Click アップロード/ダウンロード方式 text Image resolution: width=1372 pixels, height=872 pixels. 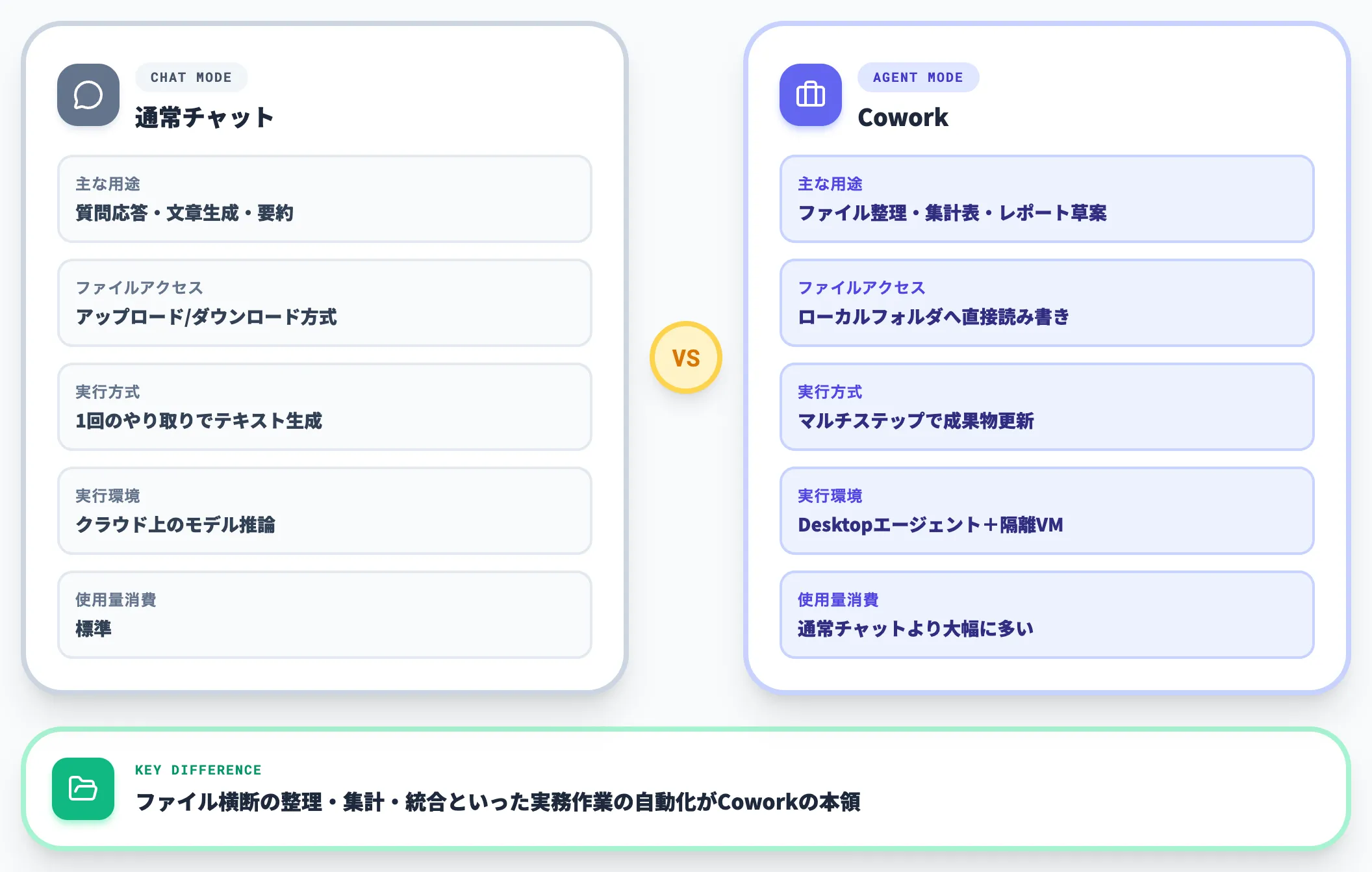[x=206, y=317]
